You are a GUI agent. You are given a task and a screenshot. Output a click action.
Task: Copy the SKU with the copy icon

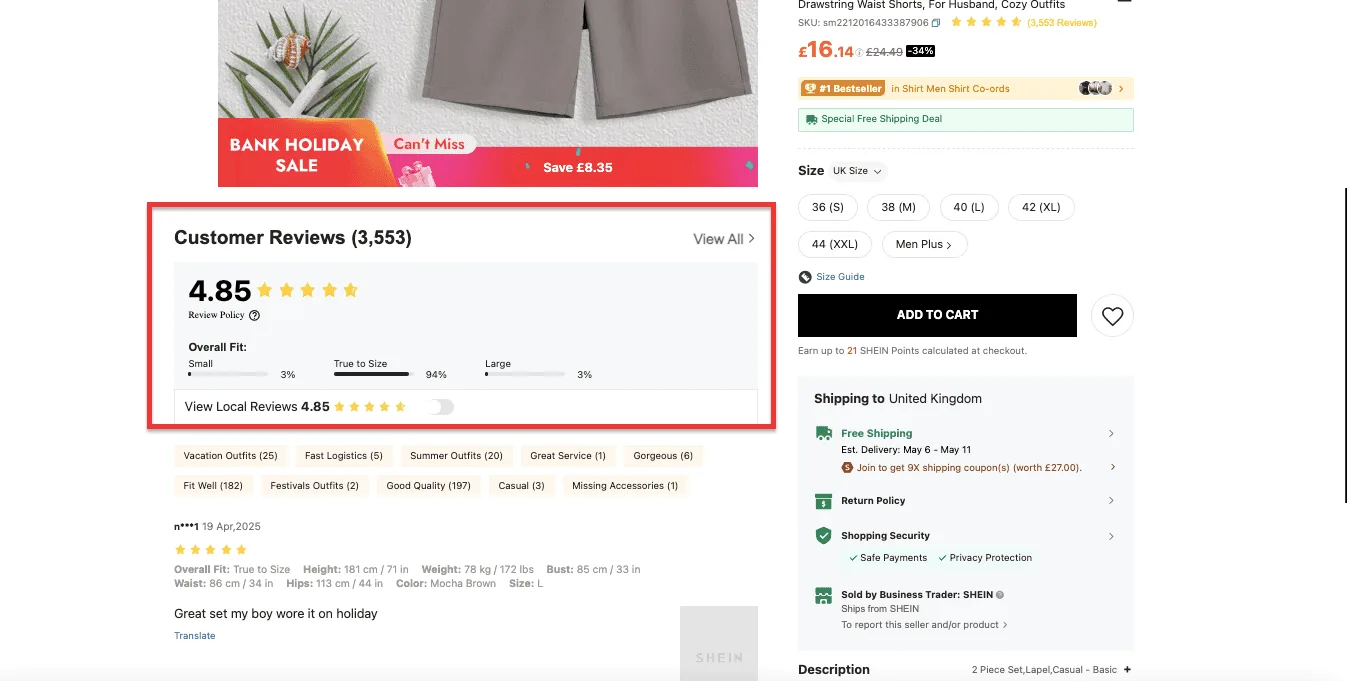(936, 22)
